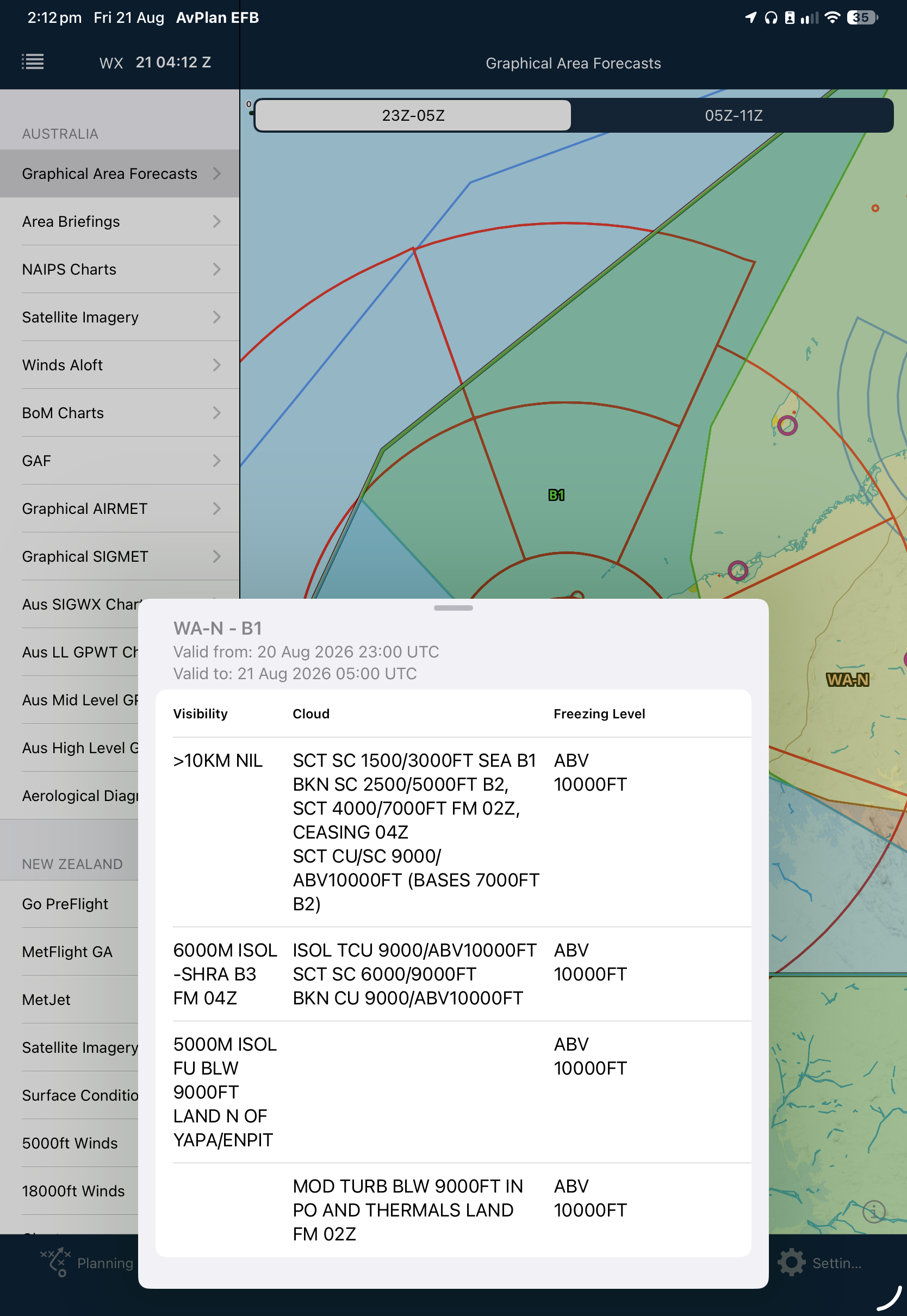Tap '5000M ISOL FU BLW 9000FT' cell

pyautogui.click(x=225, y=1092)
